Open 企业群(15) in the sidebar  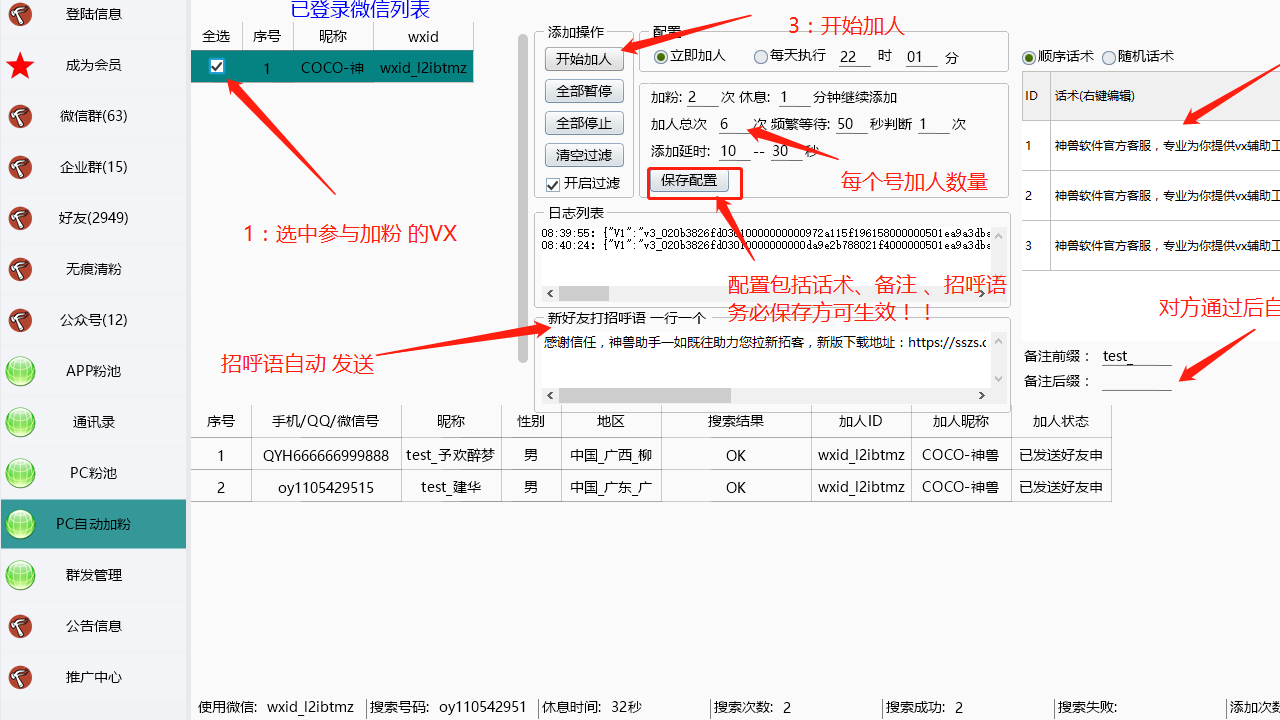[x=20, y=167]
